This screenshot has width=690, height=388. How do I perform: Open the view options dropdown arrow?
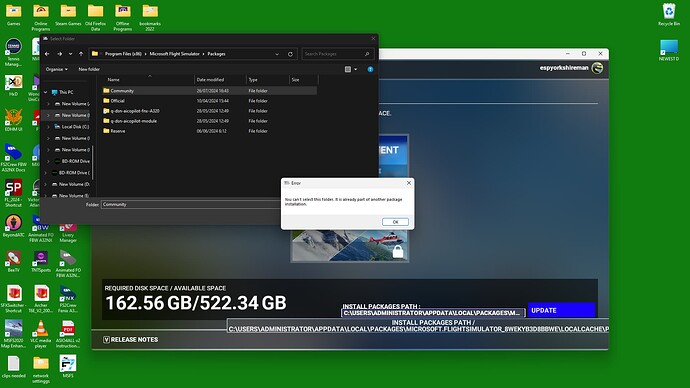(356, 69)
